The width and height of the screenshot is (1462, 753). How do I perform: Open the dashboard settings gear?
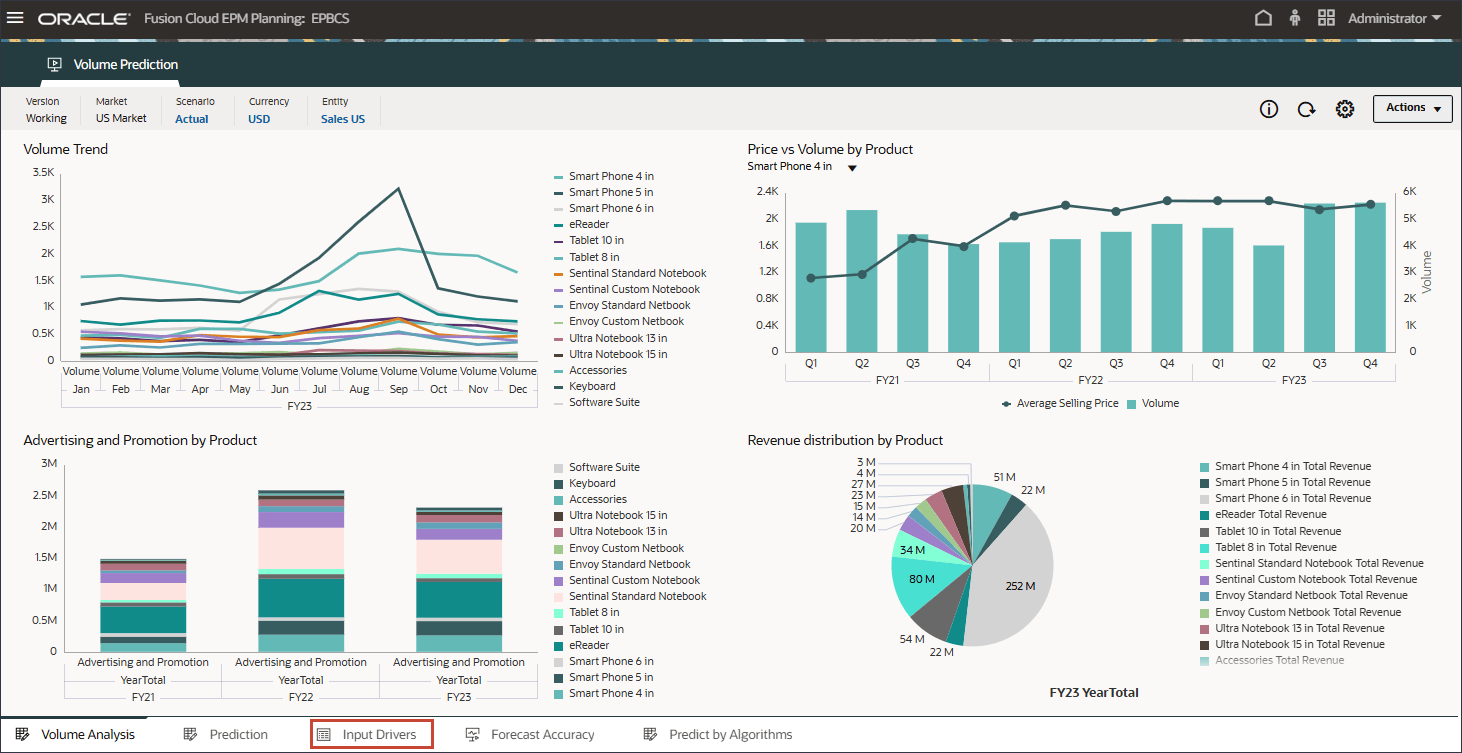tap(1345, 109)
